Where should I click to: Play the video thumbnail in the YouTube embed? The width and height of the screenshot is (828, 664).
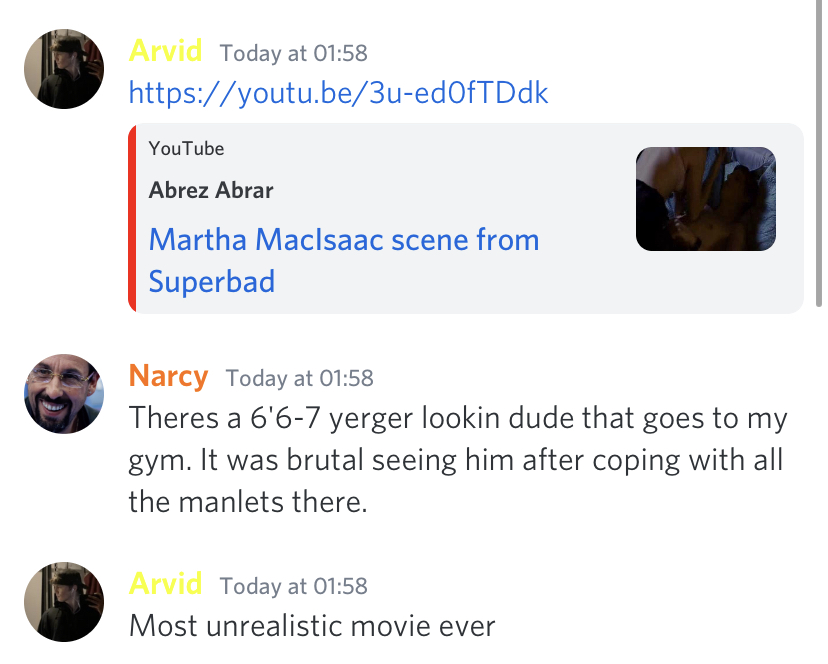(705, 199)
